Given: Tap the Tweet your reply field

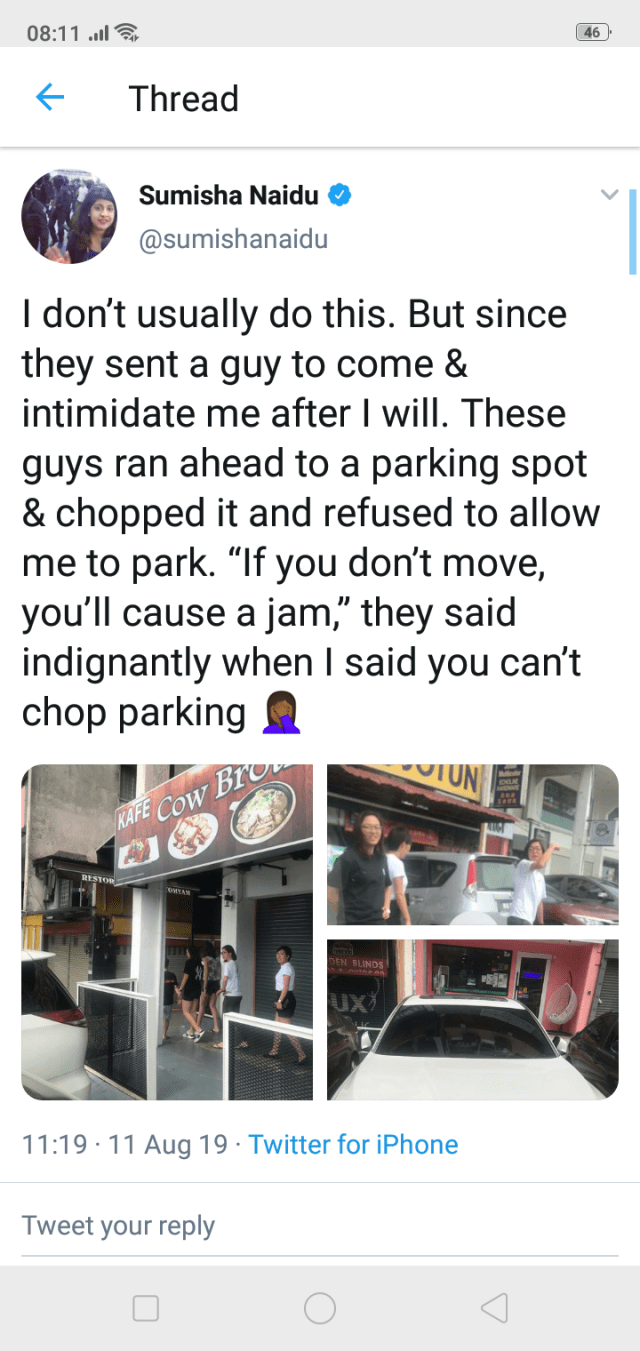Looking at the screenshot, I should [x=320, y=1225].
